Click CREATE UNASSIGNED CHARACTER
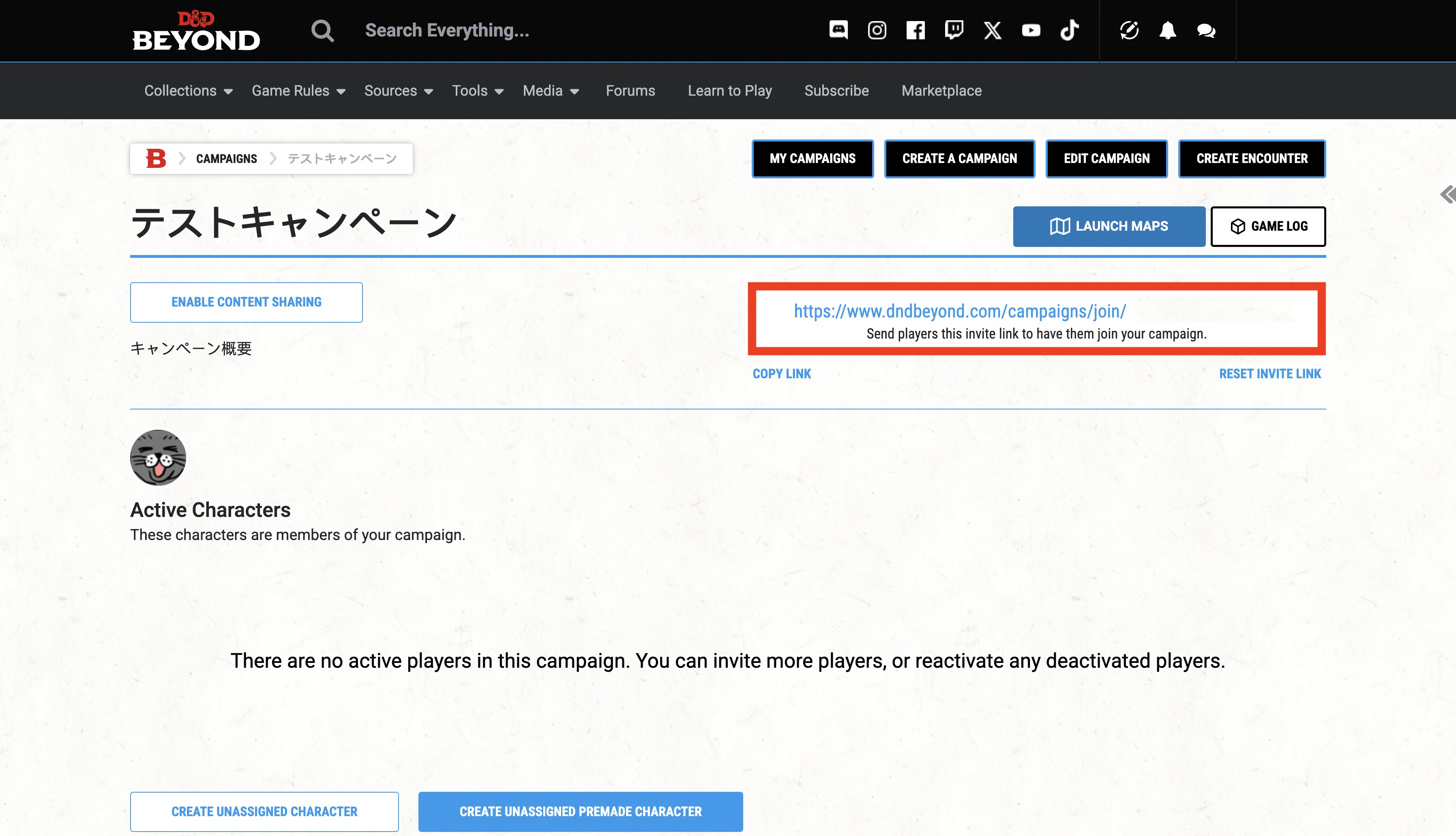 264,811
